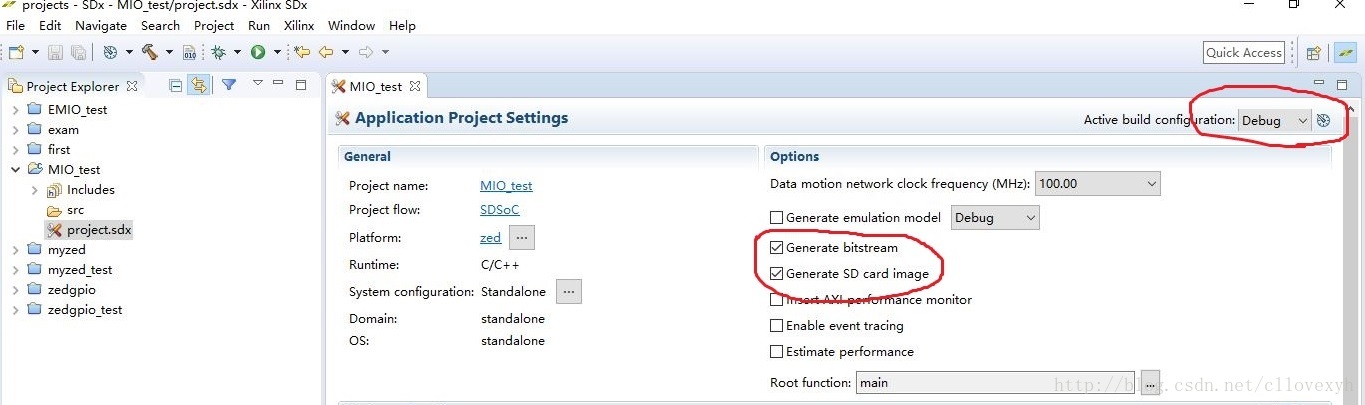Click the hammer Build icon

click(150, 52)
